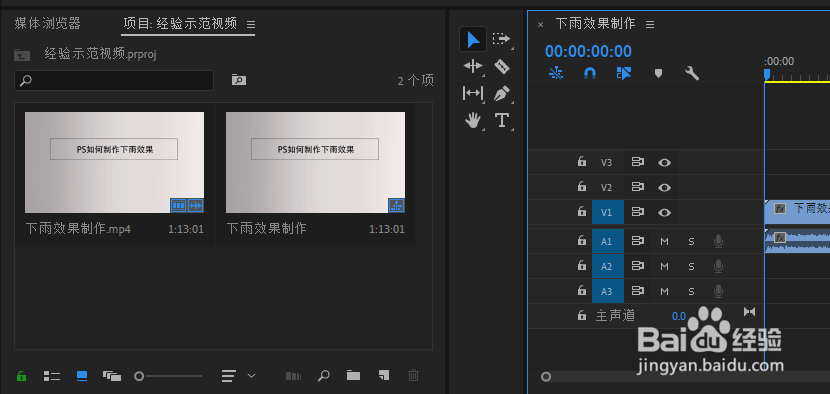
Task: Open timeline display settings wrench
Action: (692, 73)
